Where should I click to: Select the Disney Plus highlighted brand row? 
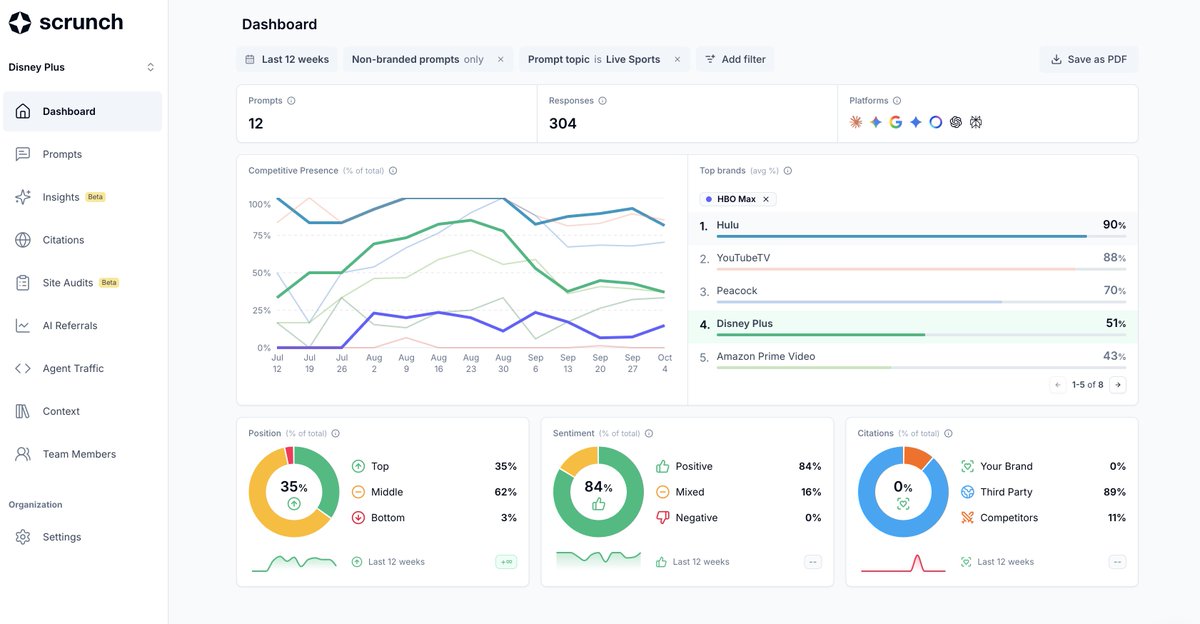coord(913,326)
